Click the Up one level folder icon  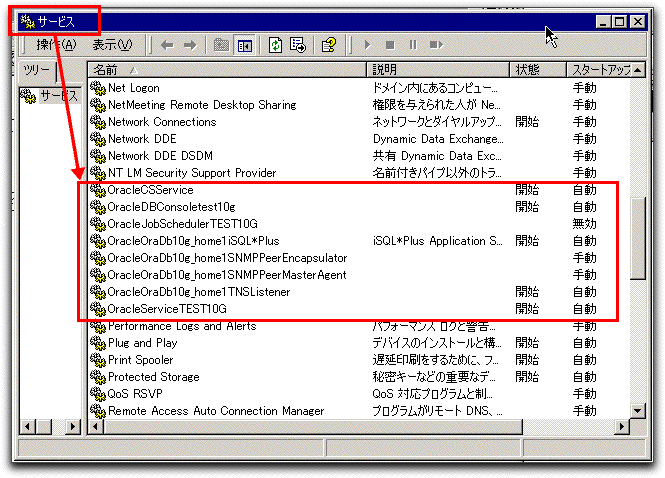pos(221,45)
